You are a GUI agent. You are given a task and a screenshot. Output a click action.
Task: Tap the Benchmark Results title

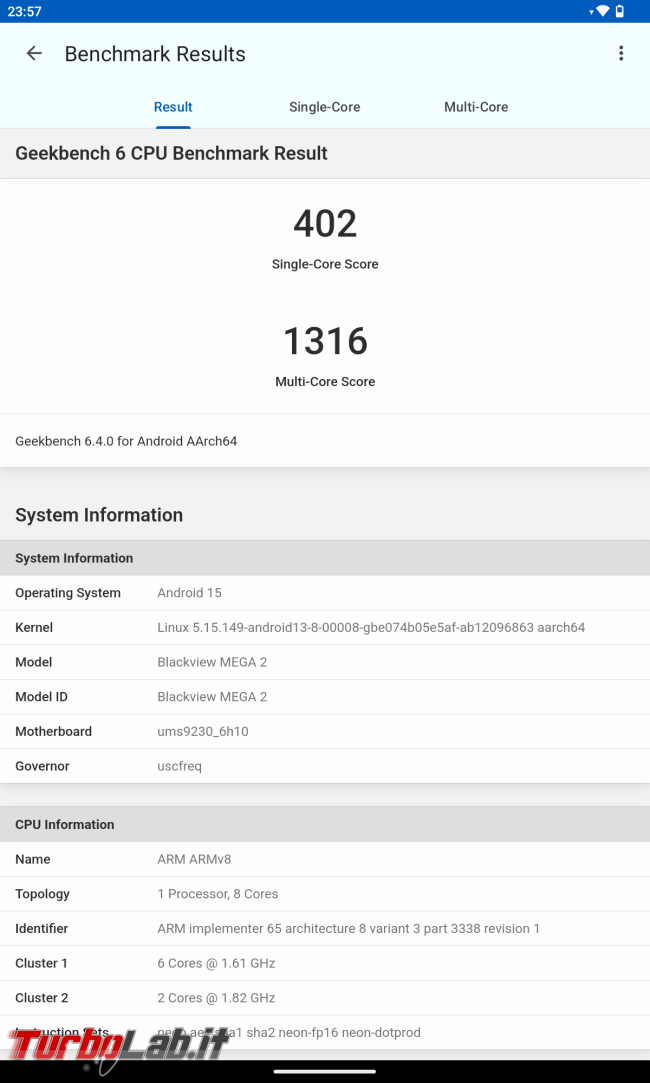tap(155, 54)
